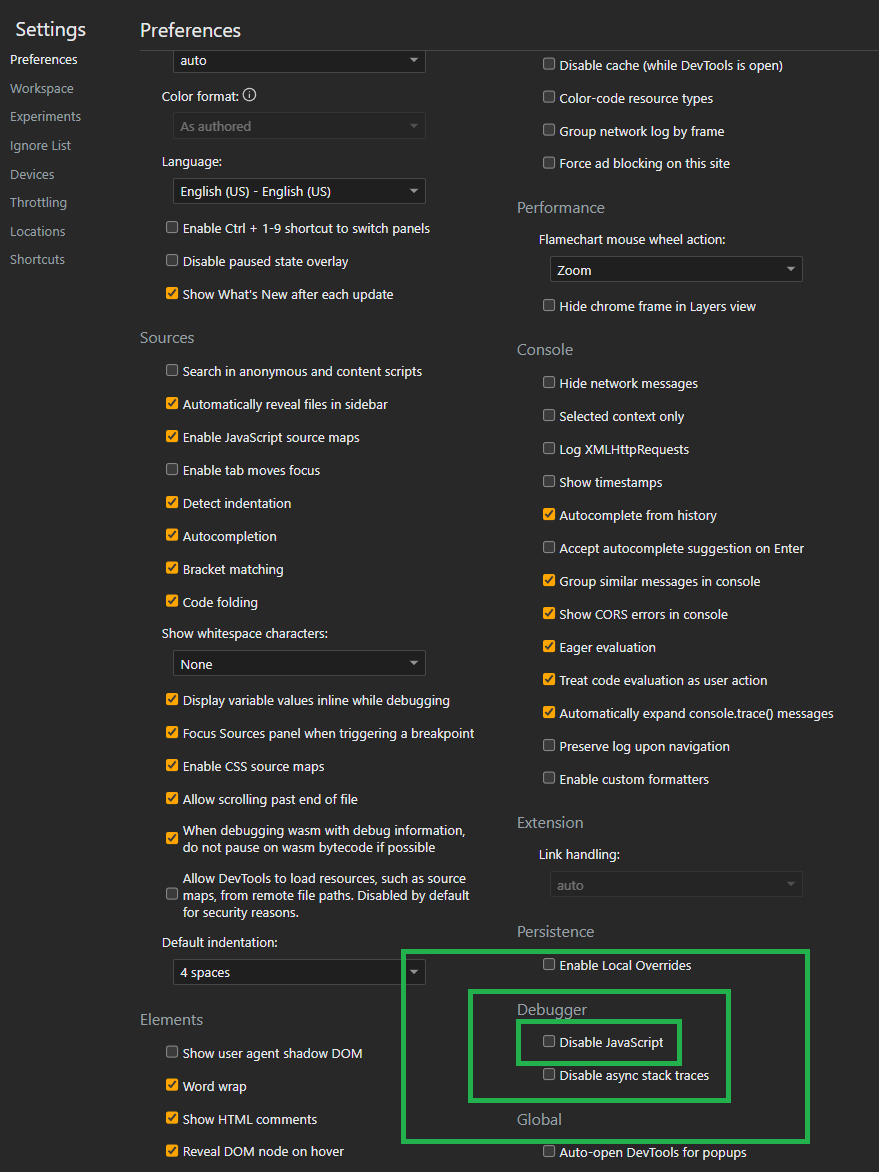Click the Color format info icon
Screen dimensions: 879x1172
250,96
